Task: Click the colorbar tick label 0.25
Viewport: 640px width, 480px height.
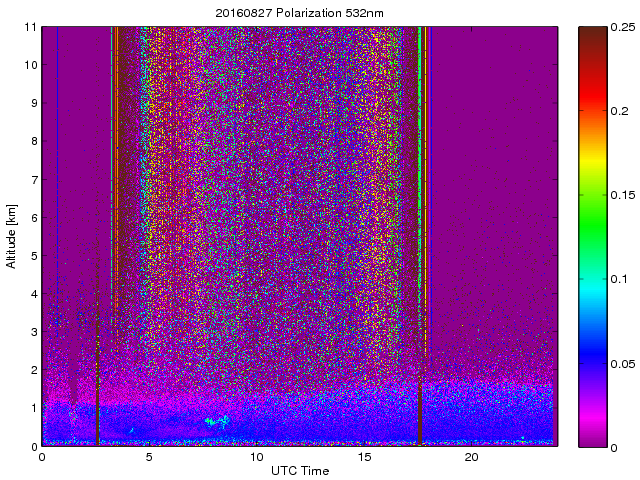Action: coord(624,27)
